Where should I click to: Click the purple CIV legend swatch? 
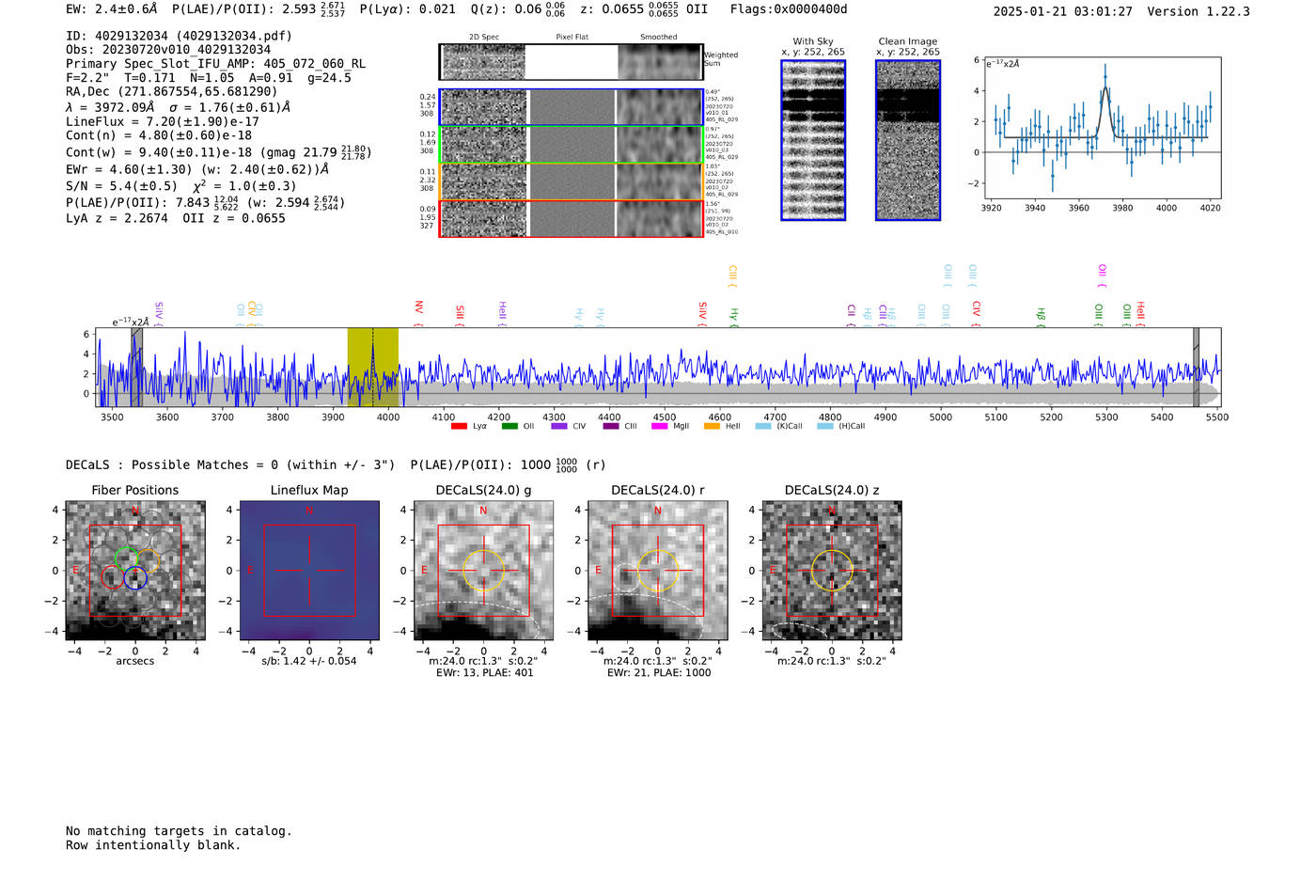coord(559,426)
